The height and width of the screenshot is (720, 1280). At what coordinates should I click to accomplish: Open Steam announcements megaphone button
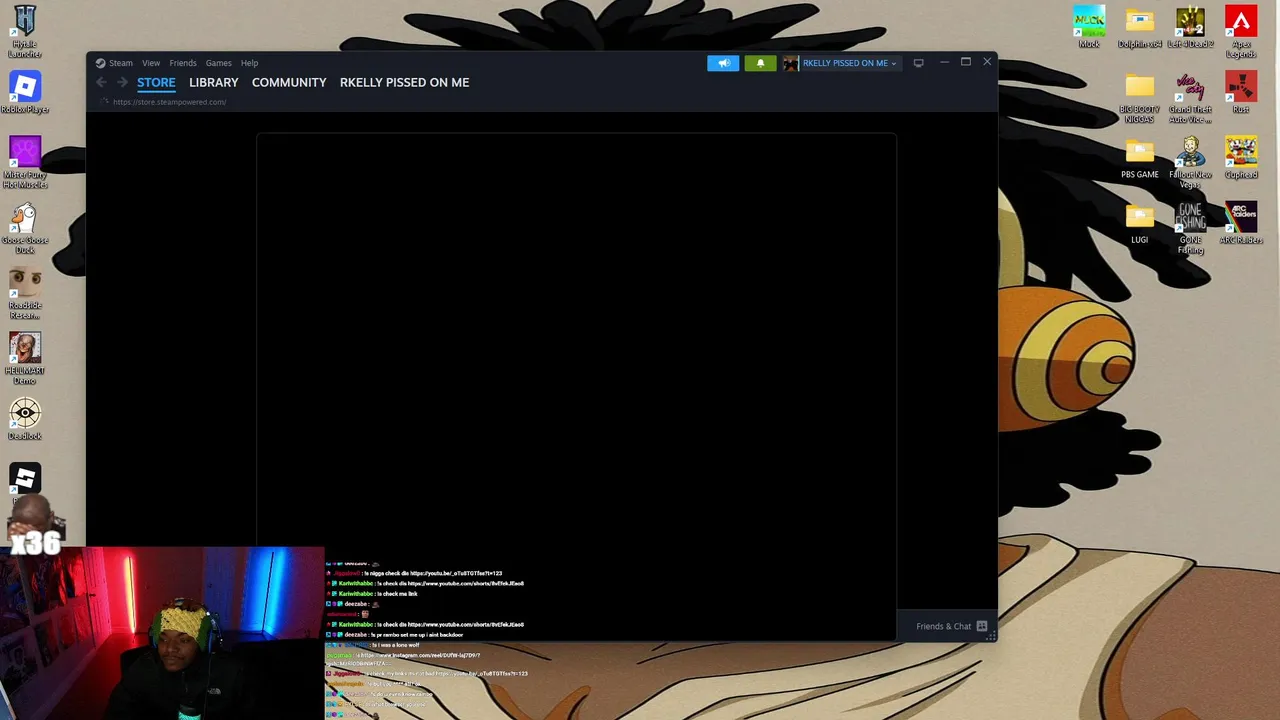click(723, 63)
